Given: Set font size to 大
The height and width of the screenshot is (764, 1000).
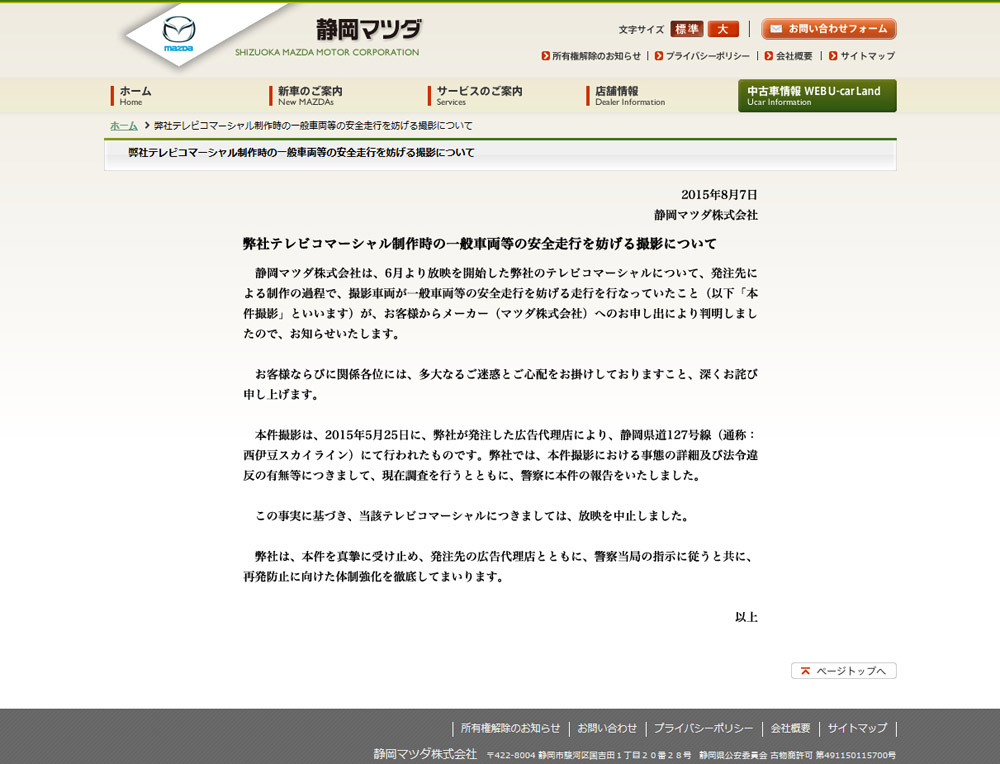Looking at the screenshot, I should coord(722,30).
